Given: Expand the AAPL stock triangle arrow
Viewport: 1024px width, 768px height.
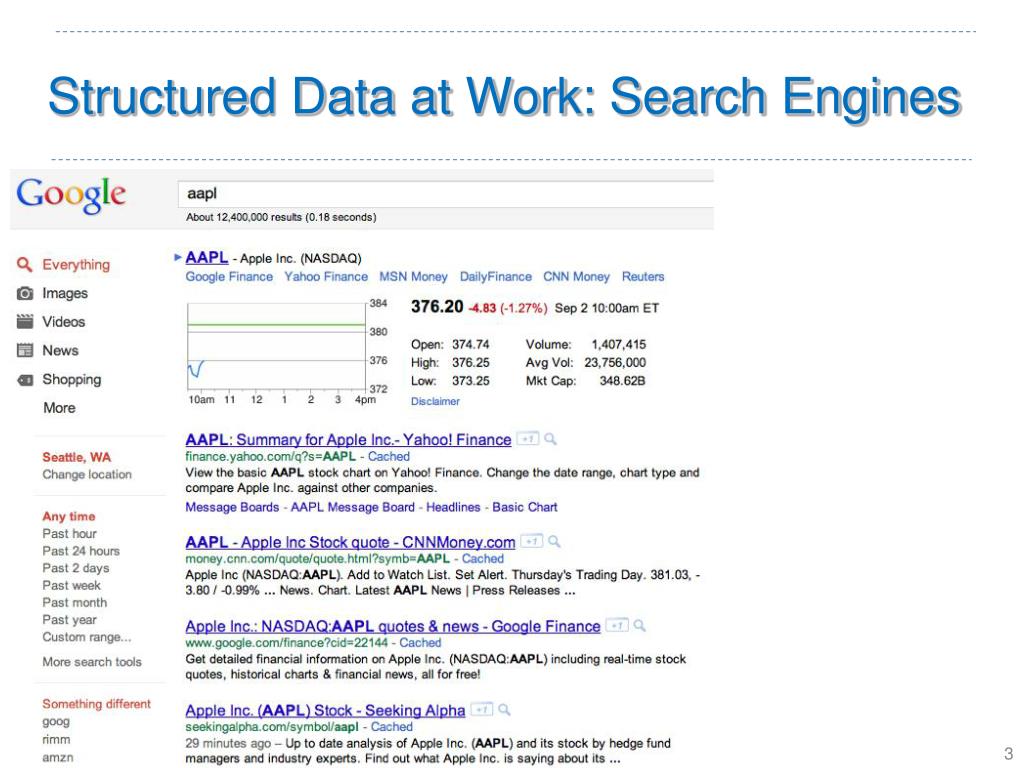Looking at the screenshot, I should click(x=178, y=257).
